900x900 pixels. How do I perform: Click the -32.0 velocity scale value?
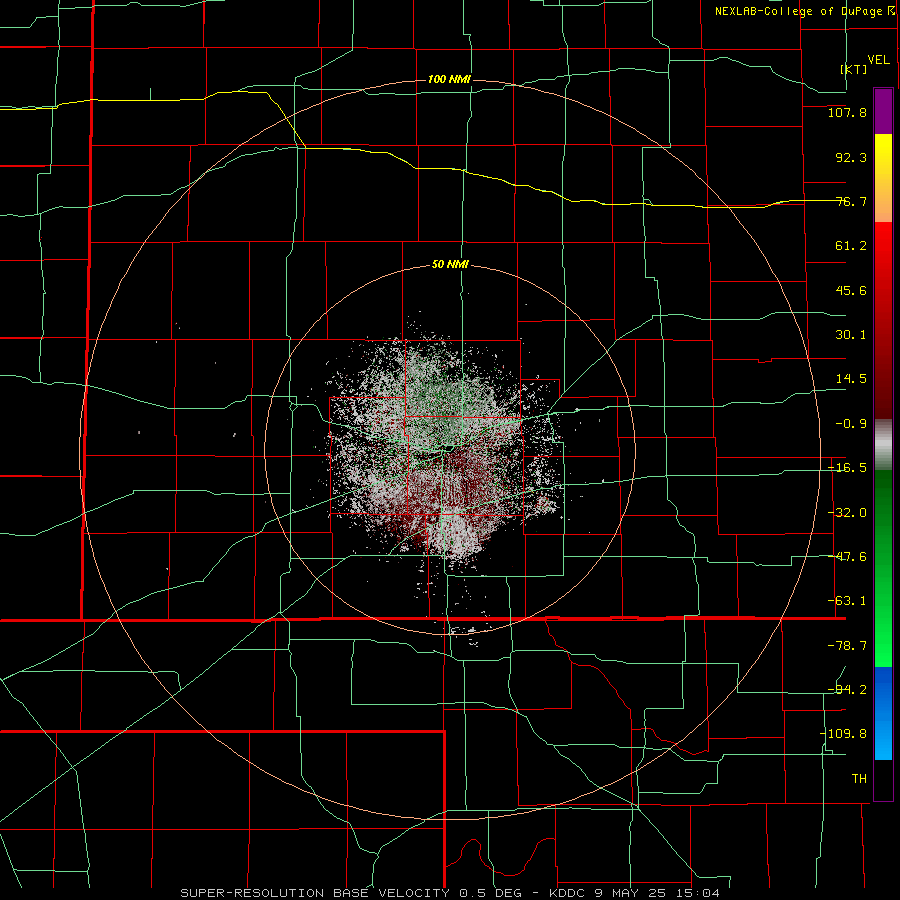pyautogui.click(x=847, y=513)
